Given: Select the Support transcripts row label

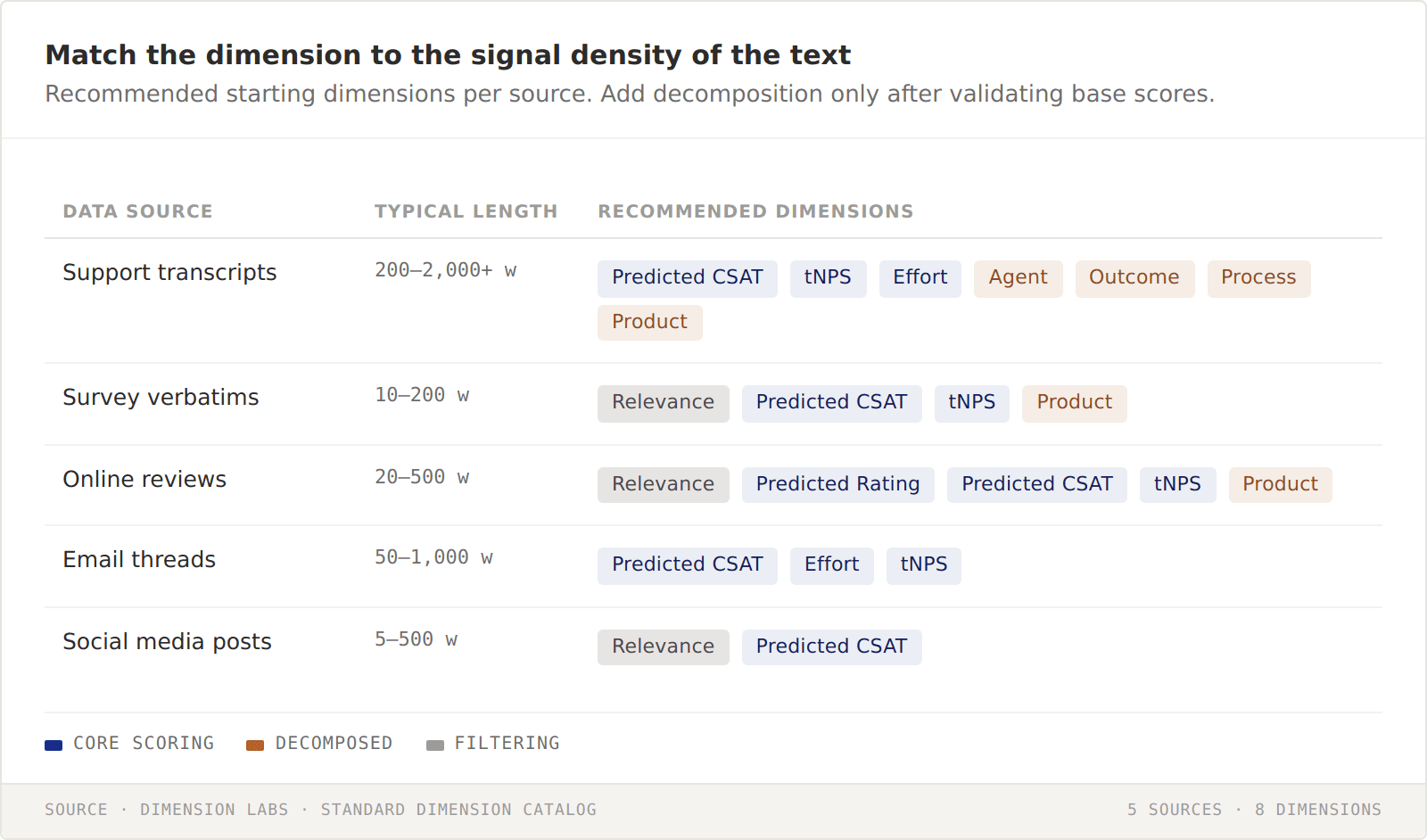Looking at the screenshot, I should pos(169,273).
